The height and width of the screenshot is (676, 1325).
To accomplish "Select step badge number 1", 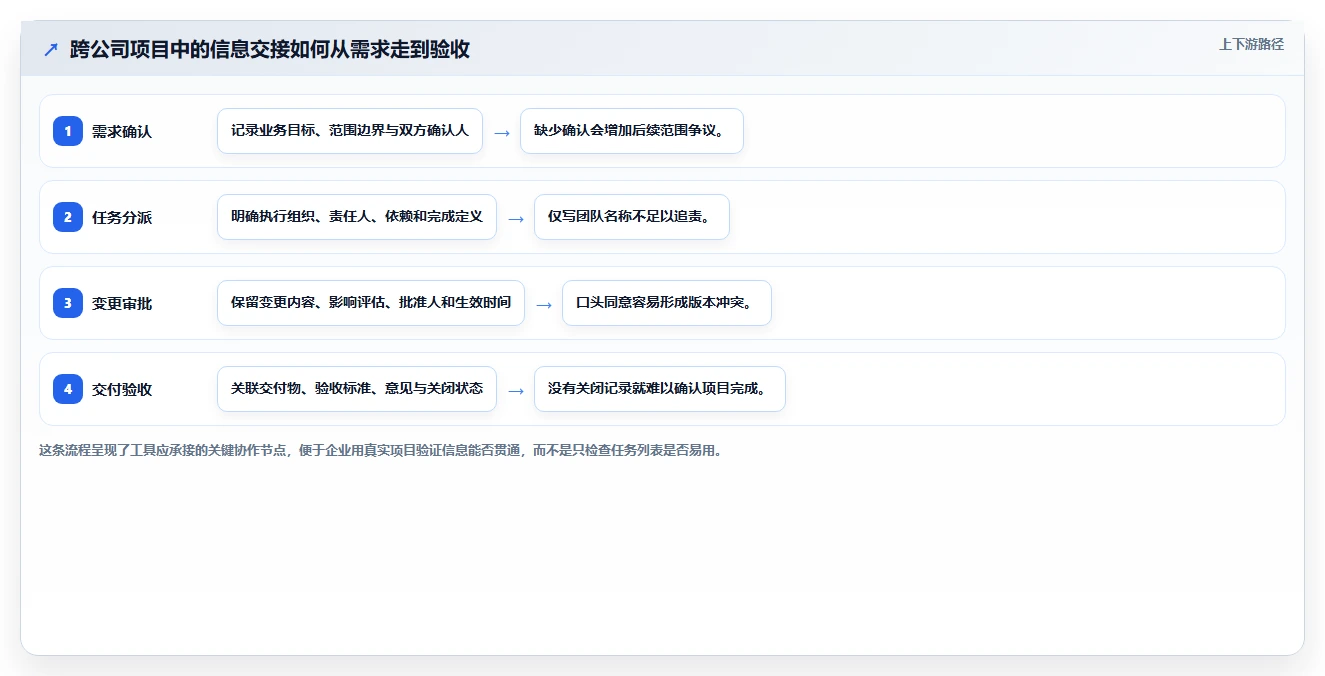I will pyautogui.click(x=68, y=131).
